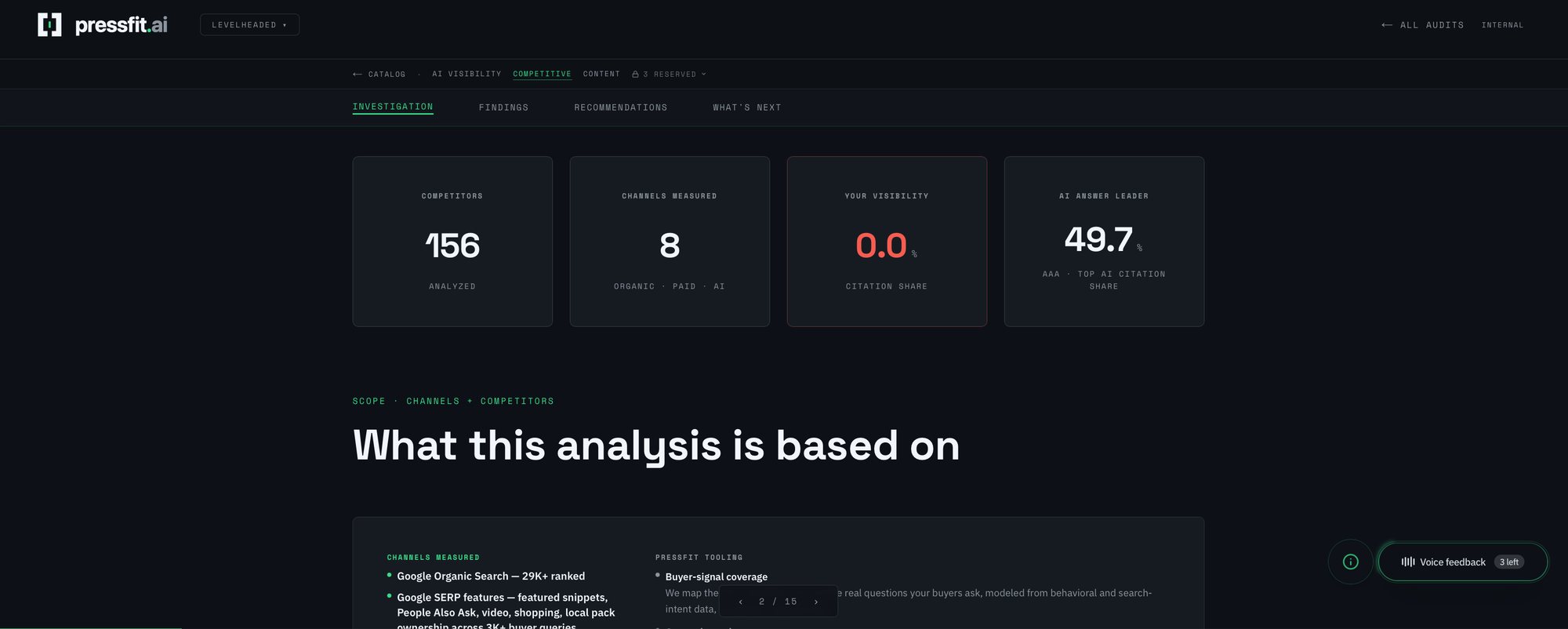Click the waveform icon in Voice feedback
Image resolution: width=1568 pixels, height=629 pixels.
pyautogui.click(x=1408, y=562)
